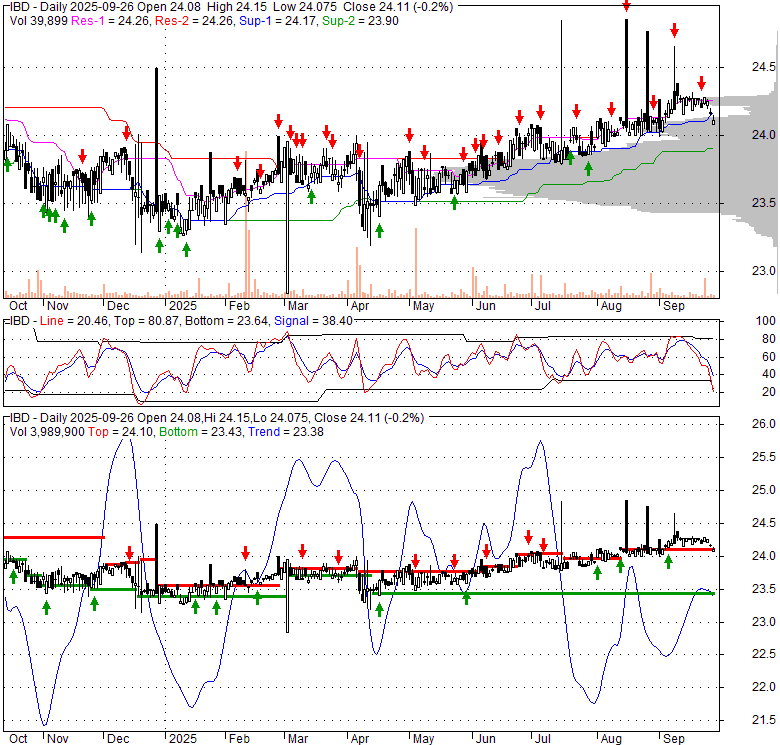Click the 'Jun' month label under the bottom chart
The width and height of the screenshot is (780, 745).
486,739
